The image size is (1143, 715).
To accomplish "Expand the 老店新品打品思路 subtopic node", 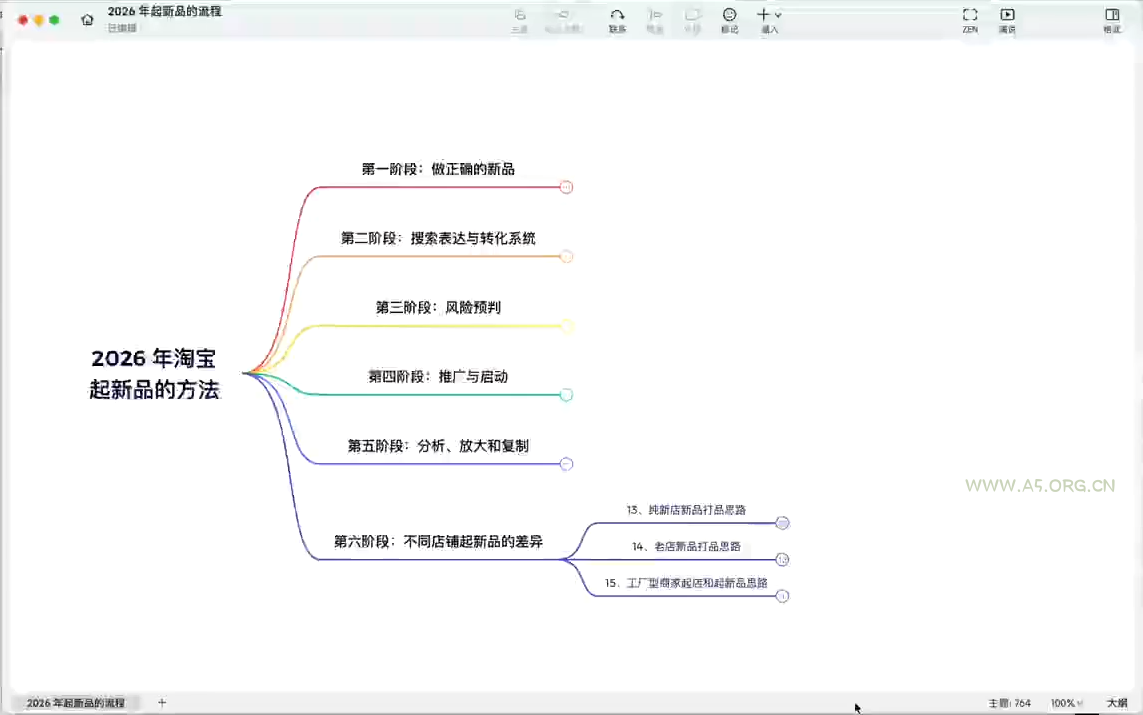I will (x=782, y=559).
